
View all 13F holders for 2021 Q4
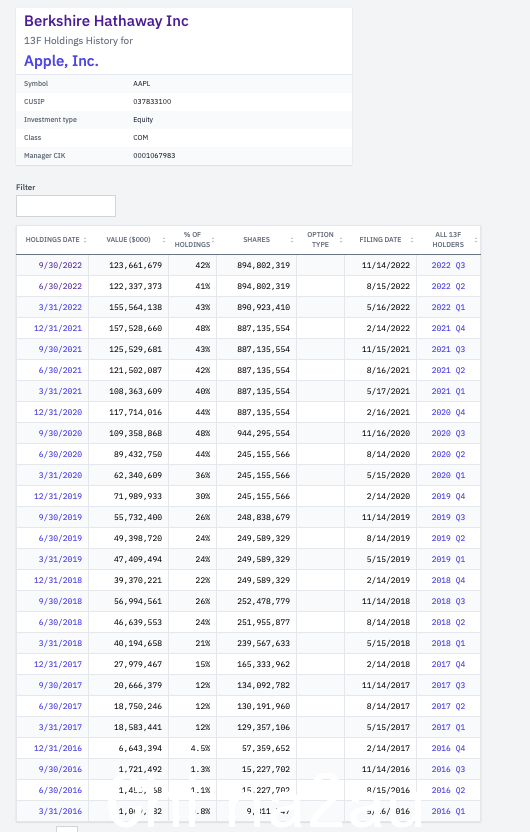(448, 328)
